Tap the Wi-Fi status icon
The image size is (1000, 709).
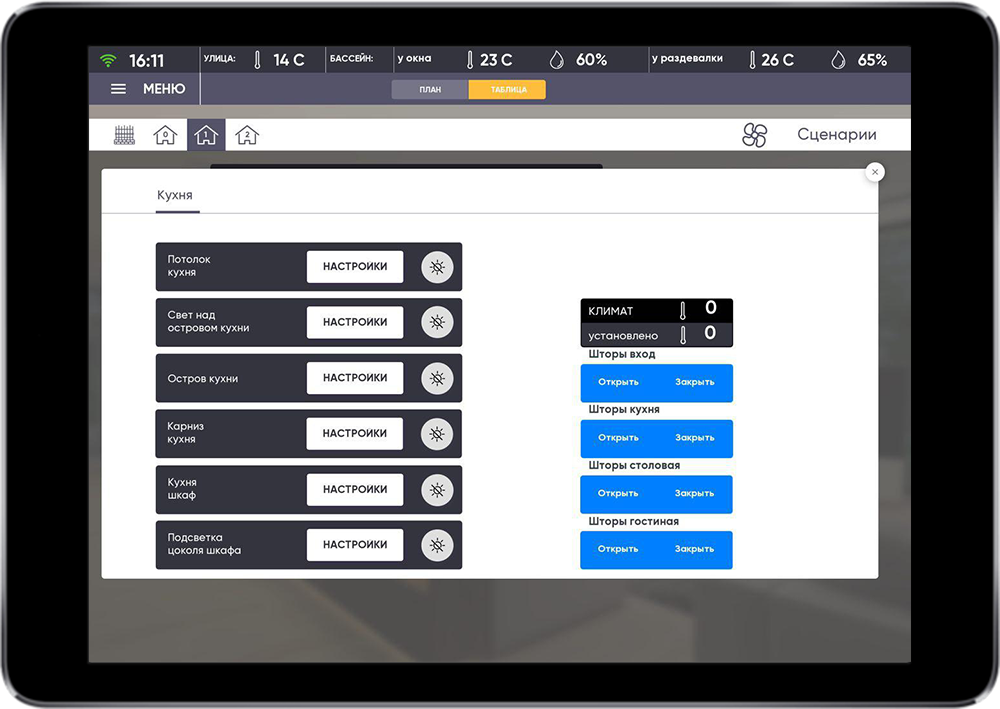point(108,60)
